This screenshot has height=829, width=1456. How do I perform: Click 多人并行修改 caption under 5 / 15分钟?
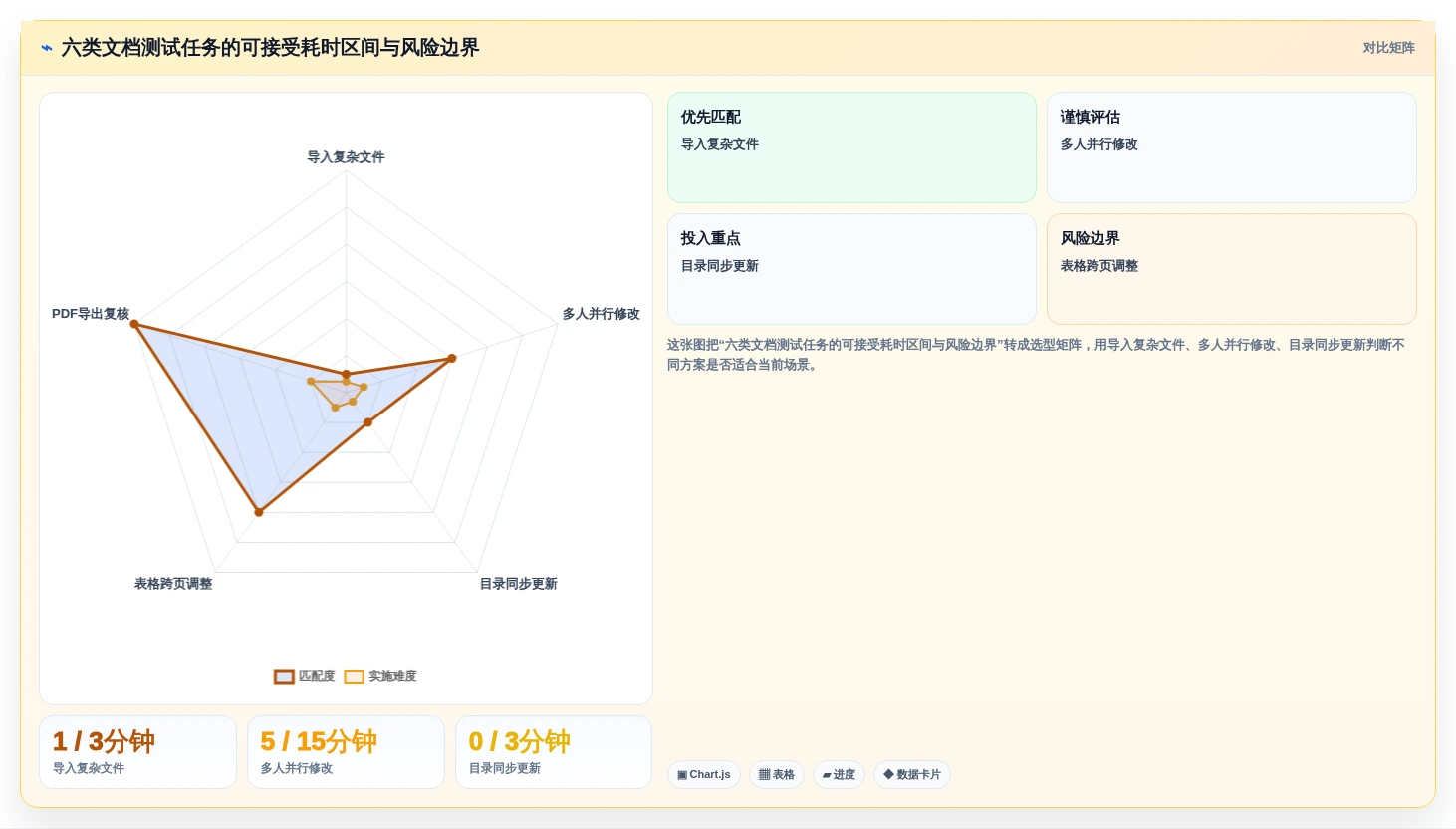tap(297, 768)
